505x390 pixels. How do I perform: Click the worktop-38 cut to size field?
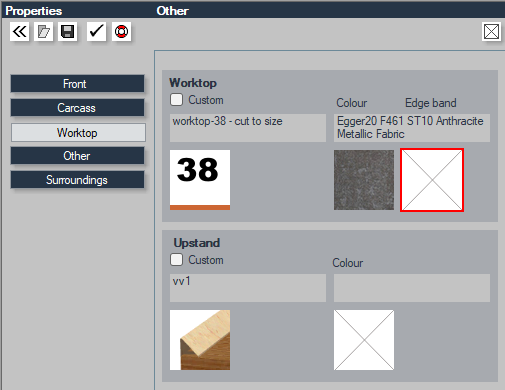(248, 128)
